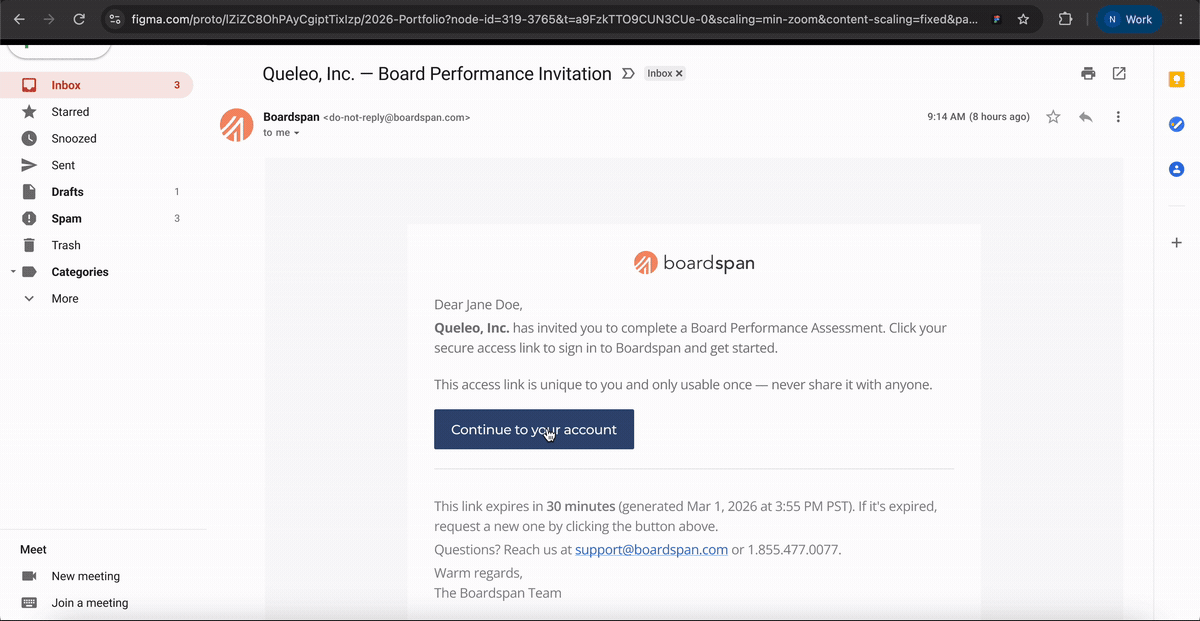
Task: Open site information icon in address bar
Action: (x=115, y=19)
